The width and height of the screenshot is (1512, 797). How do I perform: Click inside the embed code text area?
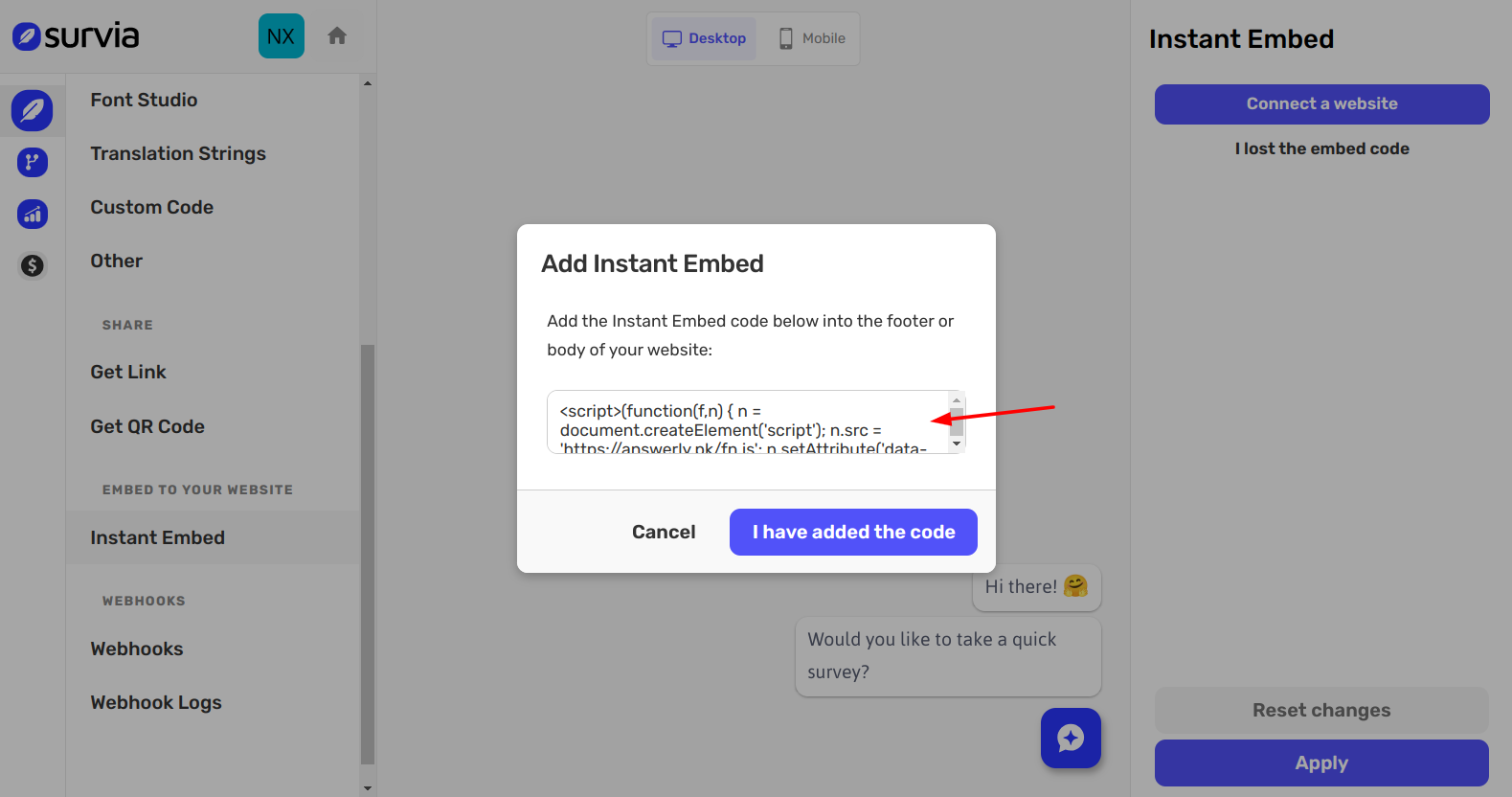pos(747,421)
